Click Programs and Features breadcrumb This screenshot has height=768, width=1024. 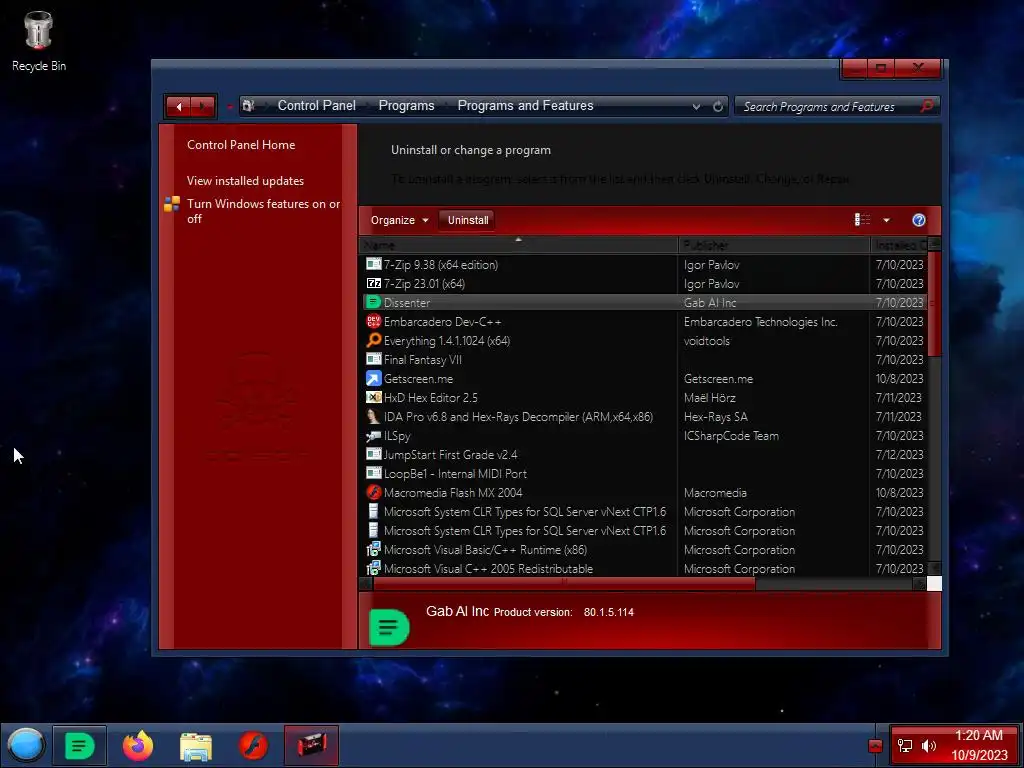[x=525, y=106]
